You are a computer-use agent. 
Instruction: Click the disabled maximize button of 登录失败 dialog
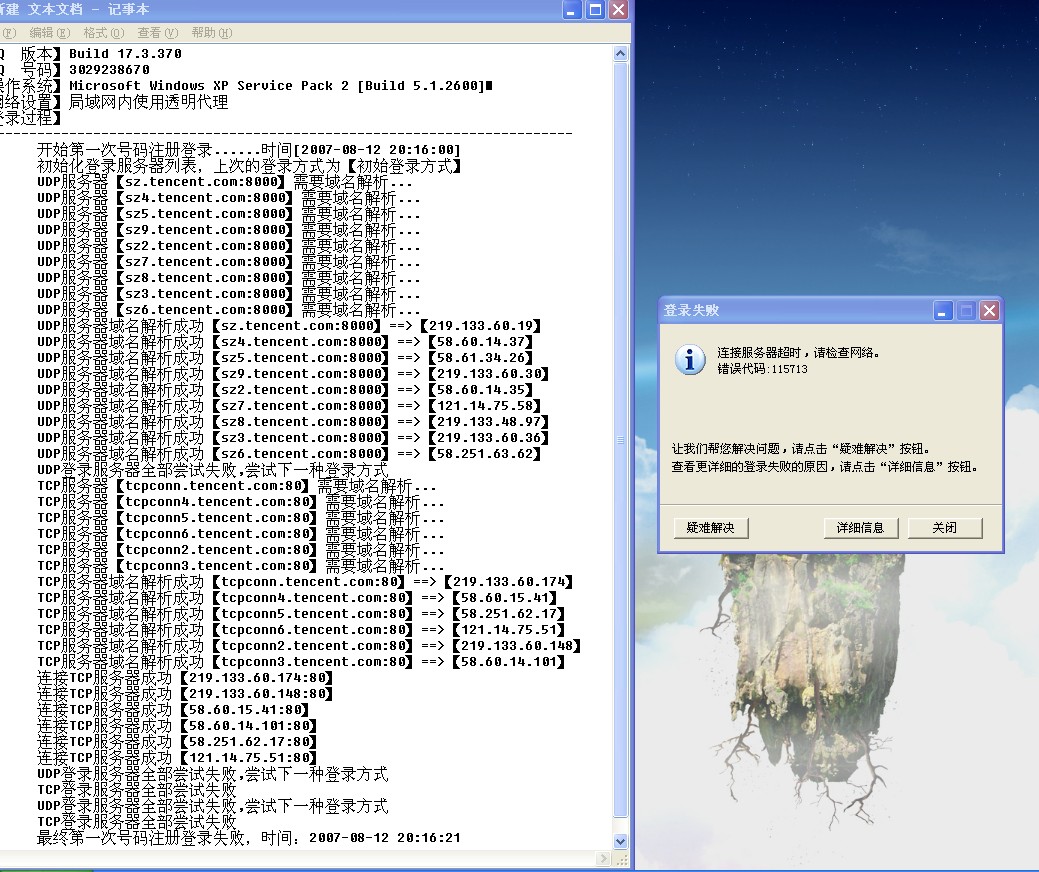[966, 310]
